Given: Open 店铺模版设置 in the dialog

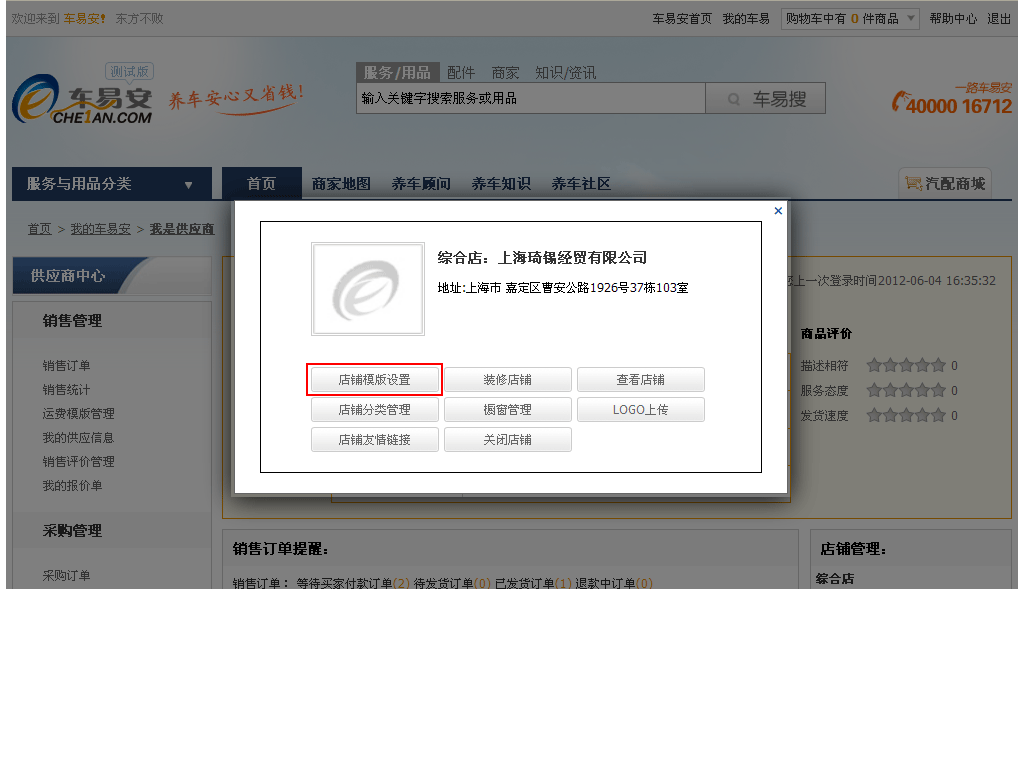Looking at the screenshot, I should [x=374, y=380].
